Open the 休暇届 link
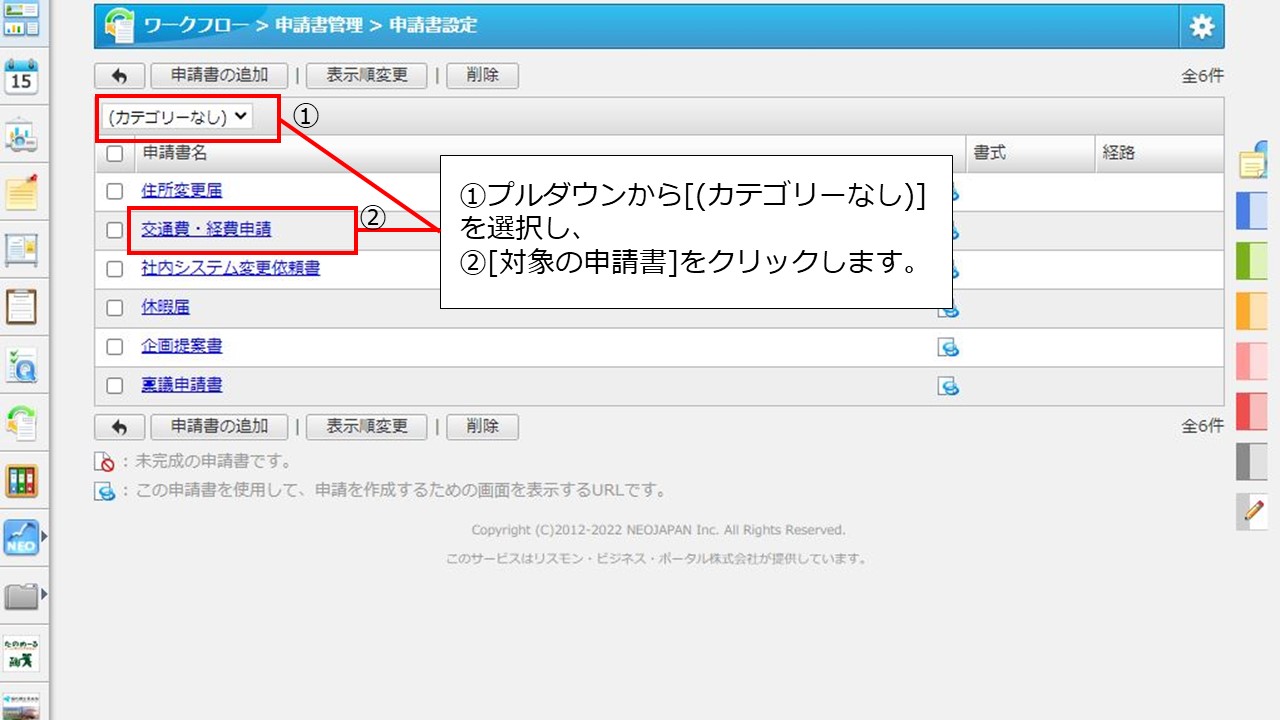 coord(166,308)
